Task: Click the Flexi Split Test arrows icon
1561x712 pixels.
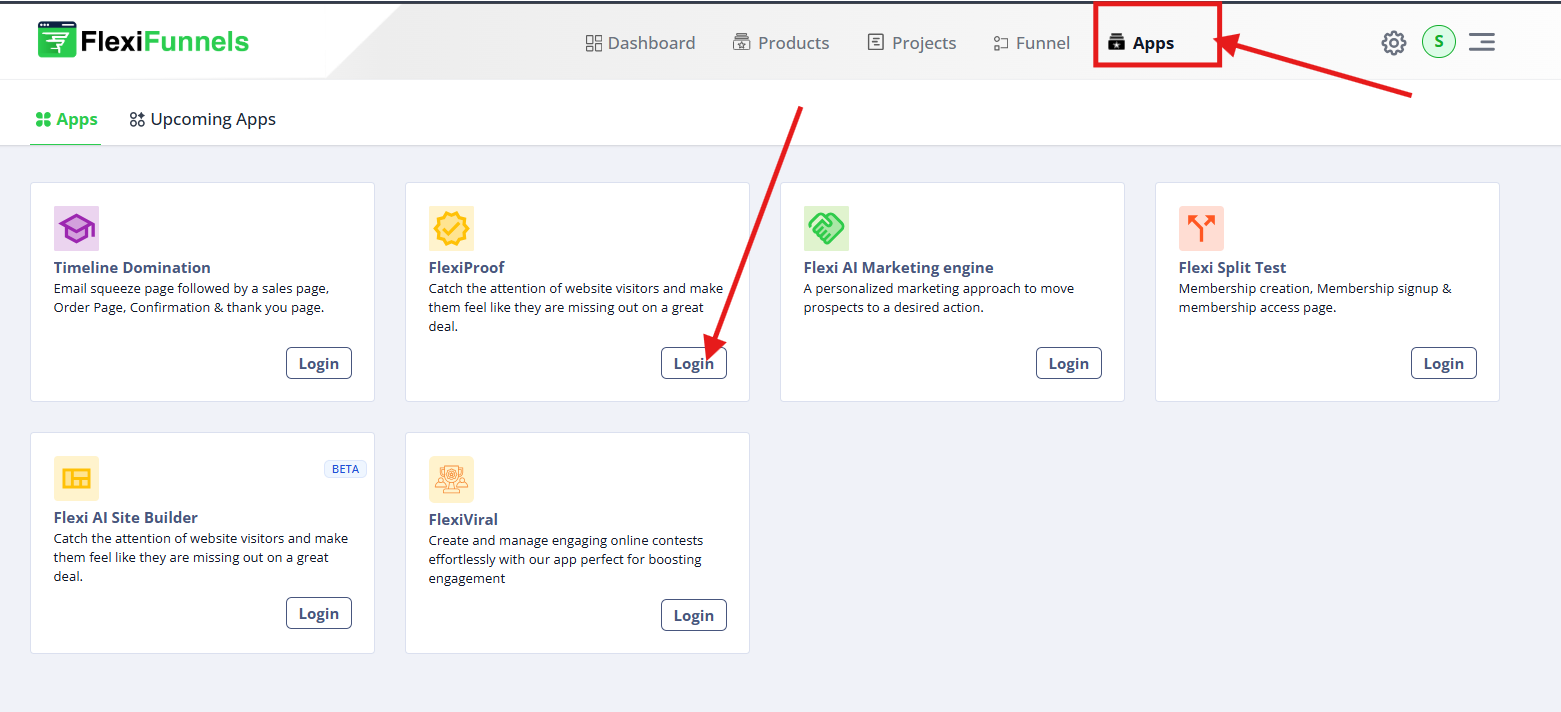Action: tap(1201, 229)
